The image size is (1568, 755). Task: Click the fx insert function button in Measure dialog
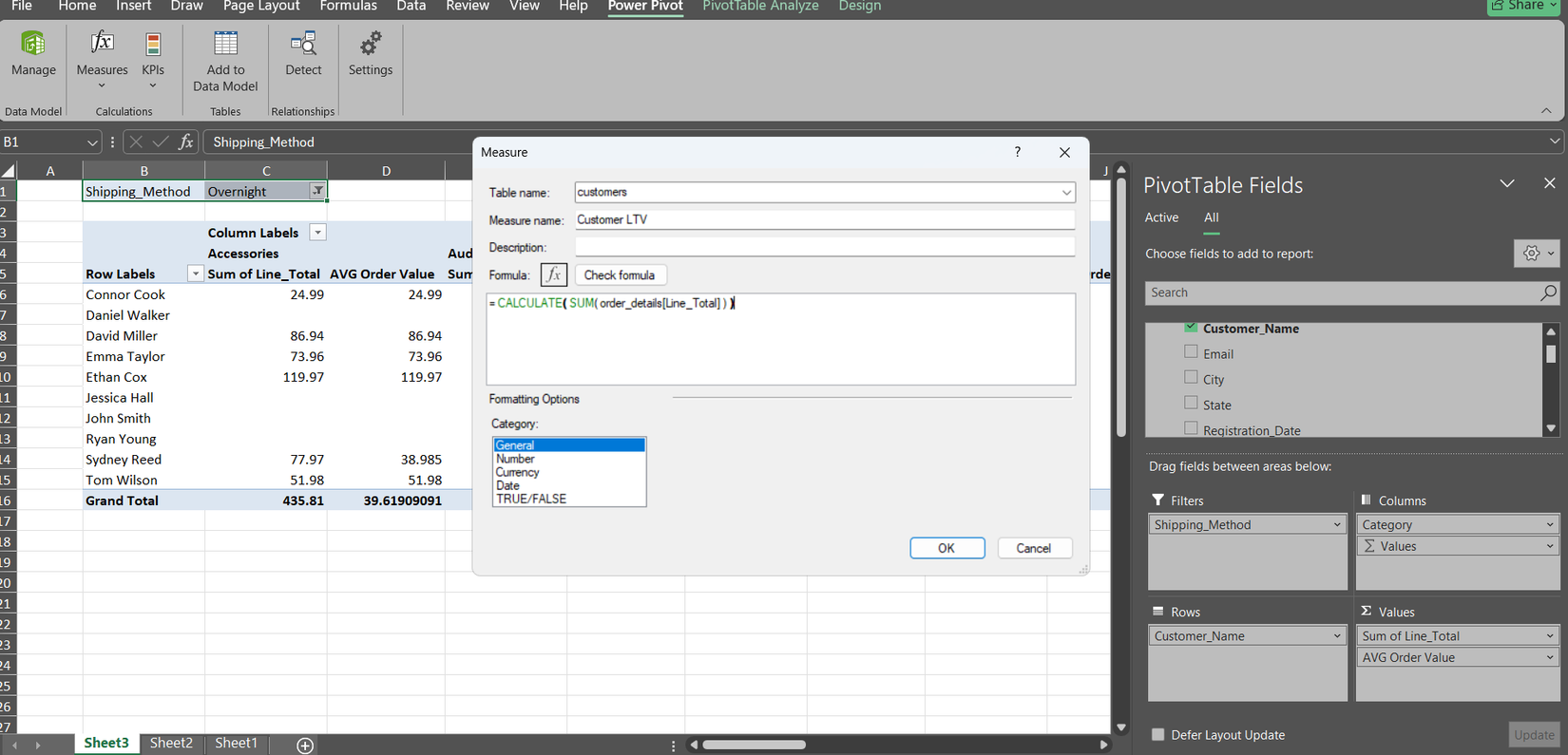tap(553, 275)
